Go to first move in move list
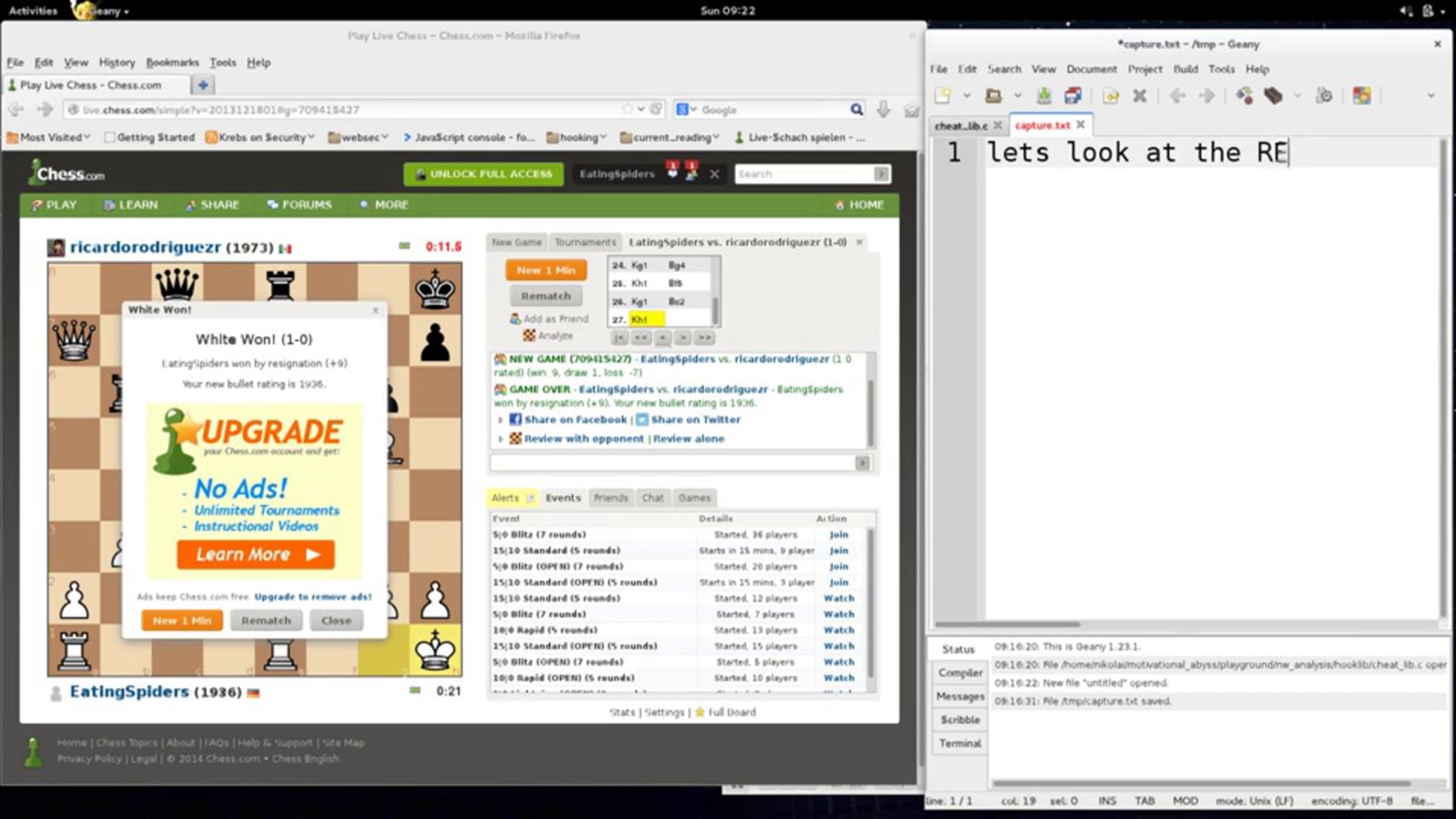 pyautogui.click(x=619, y=337)
